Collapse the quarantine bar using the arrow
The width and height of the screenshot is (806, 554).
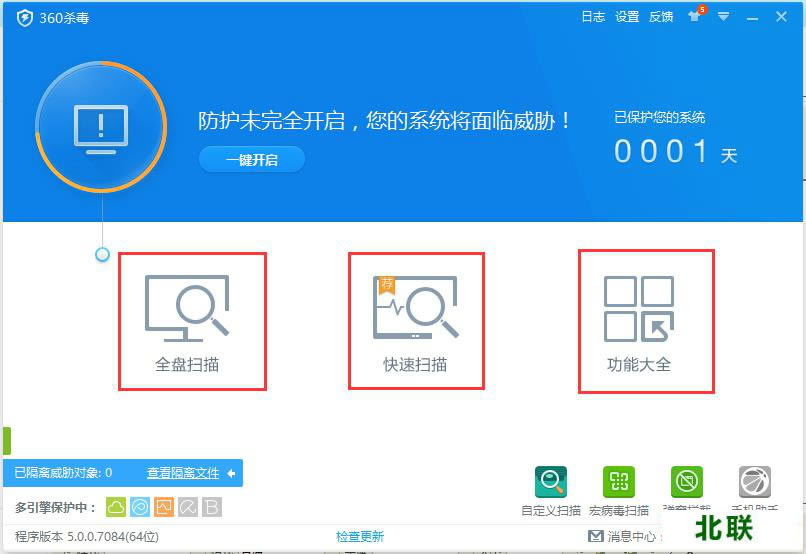(231, 473)
